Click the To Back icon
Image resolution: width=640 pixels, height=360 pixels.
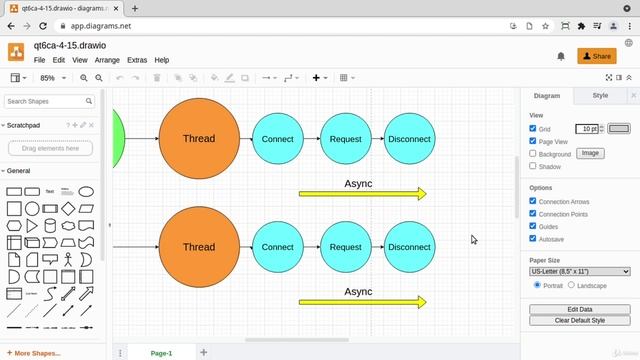coord(193,78)
